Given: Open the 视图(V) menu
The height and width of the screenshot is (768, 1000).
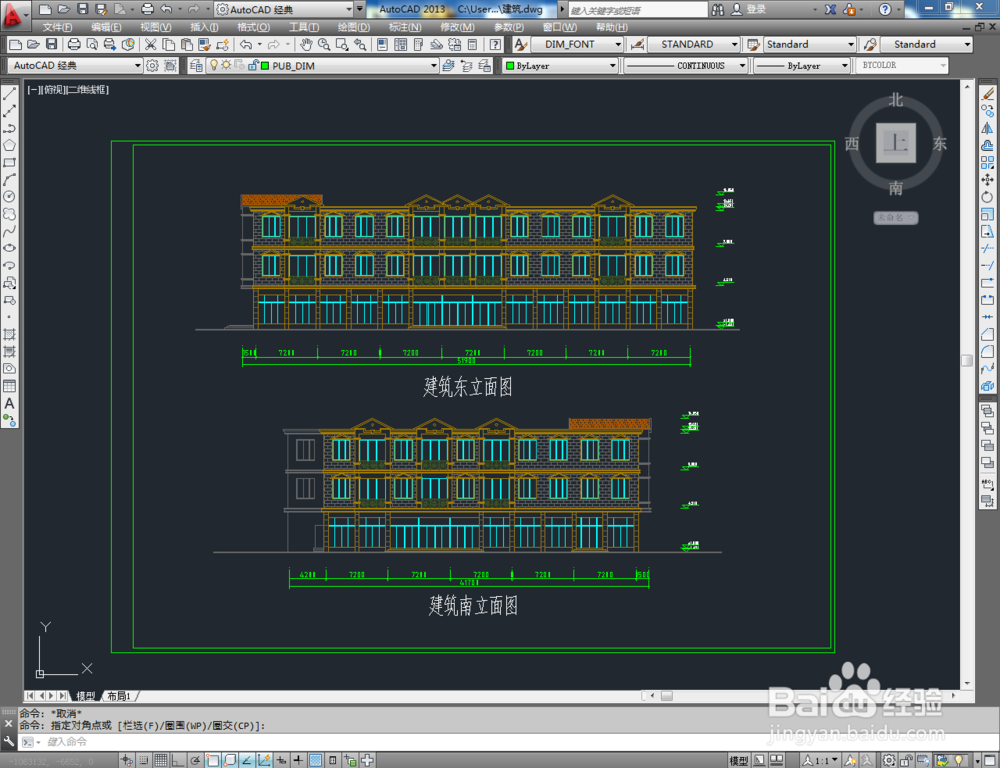Looking at the screenshot, I should 156,27.
